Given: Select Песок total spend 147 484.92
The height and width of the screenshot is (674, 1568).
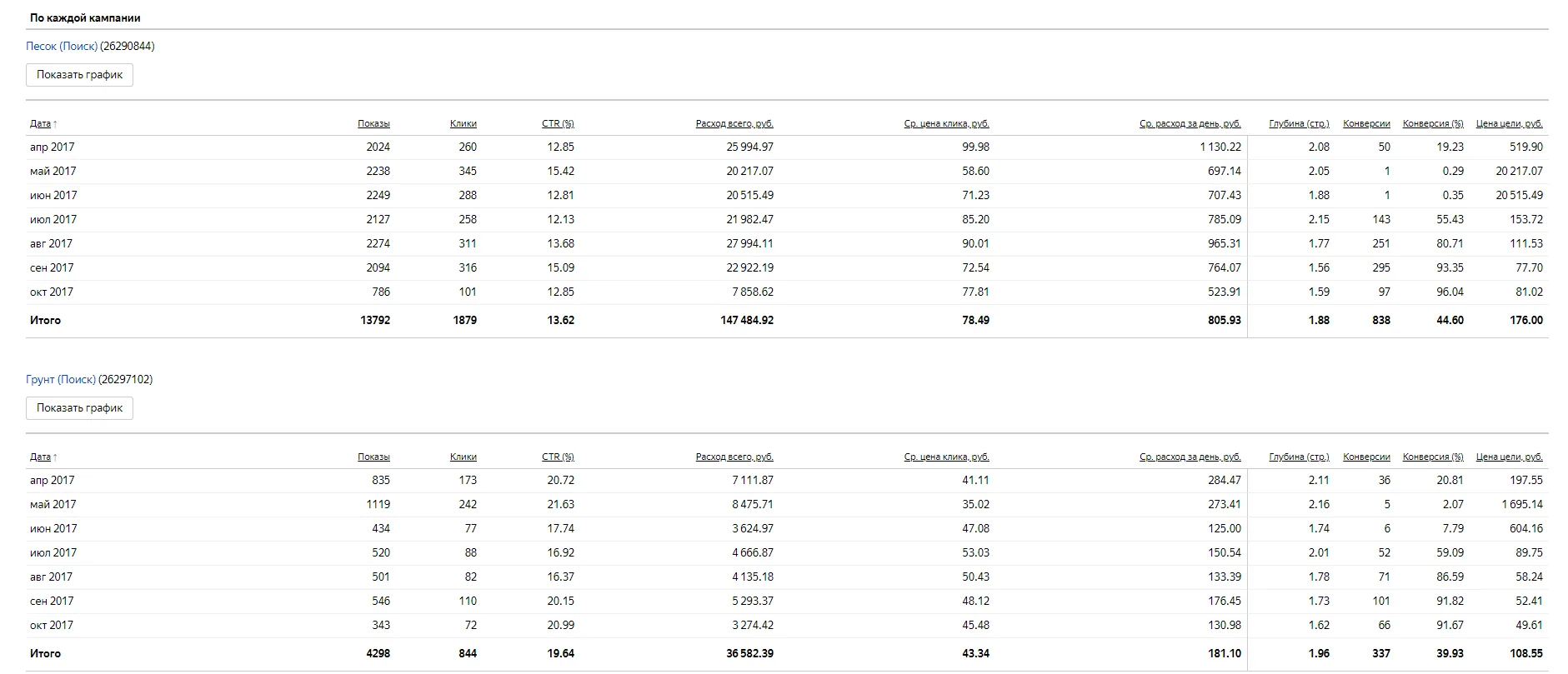Looking at the screenshot, I should [x=747, y=321].
